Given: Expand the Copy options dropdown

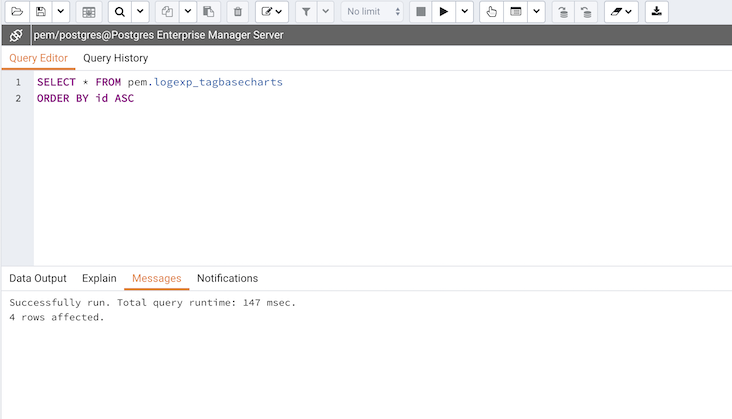Looking at the screenshot, I should (x=188, y=12).
